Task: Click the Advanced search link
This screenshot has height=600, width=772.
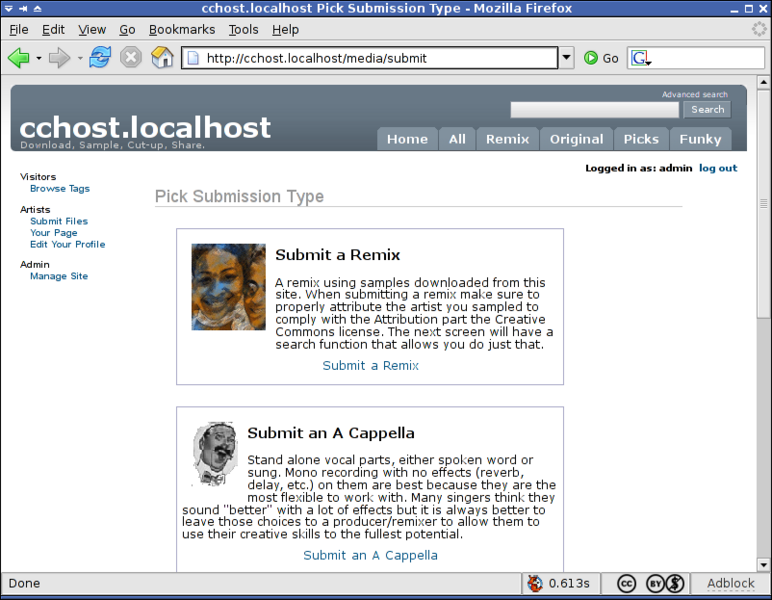Action: (695, 94)
